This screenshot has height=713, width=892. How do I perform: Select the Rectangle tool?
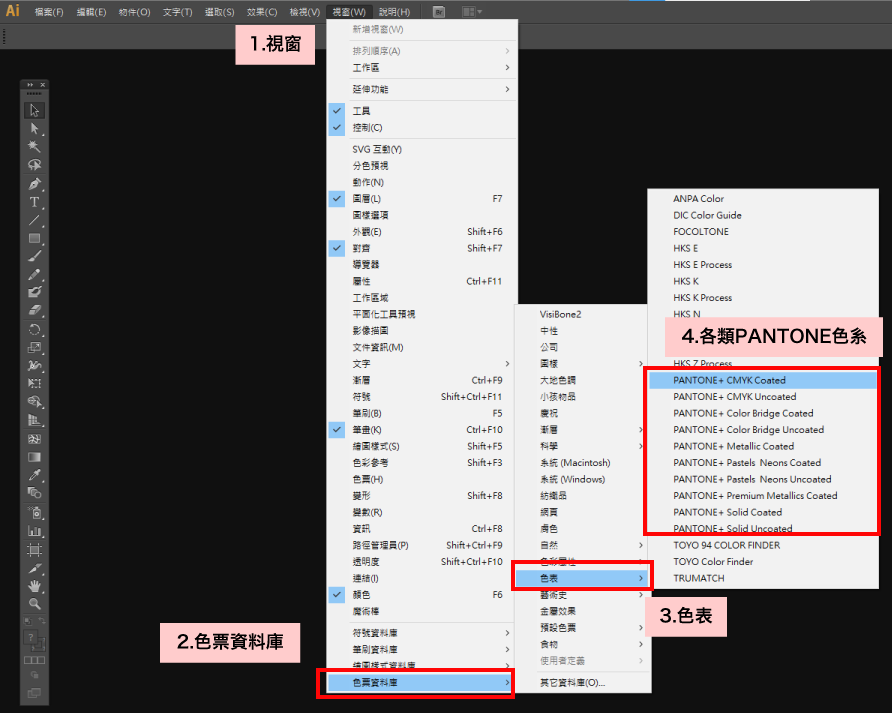34,238
